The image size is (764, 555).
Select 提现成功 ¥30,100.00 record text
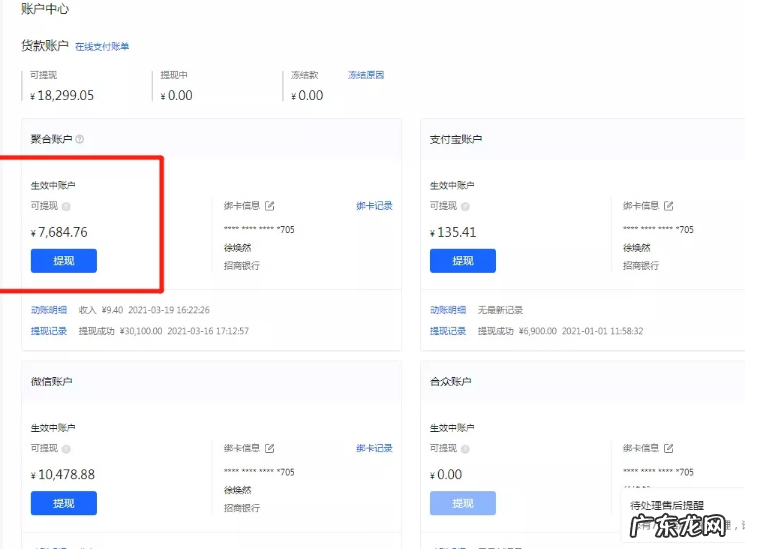point(164,331)
